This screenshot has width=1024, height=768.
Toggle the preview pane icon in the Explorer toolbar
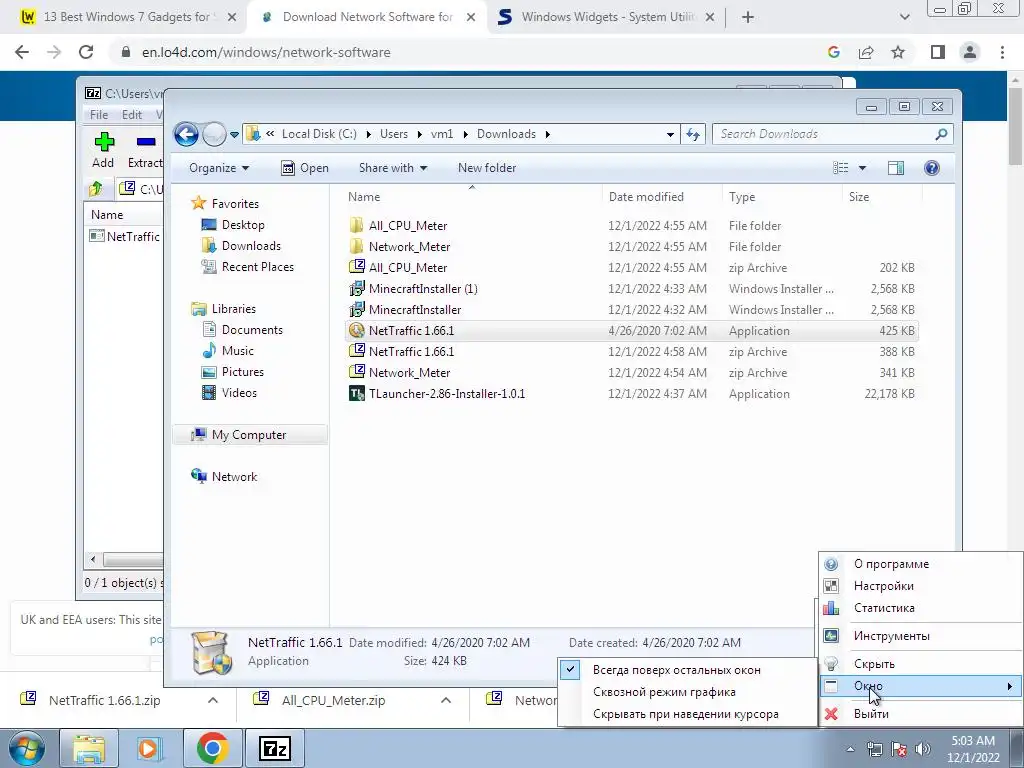896,168
